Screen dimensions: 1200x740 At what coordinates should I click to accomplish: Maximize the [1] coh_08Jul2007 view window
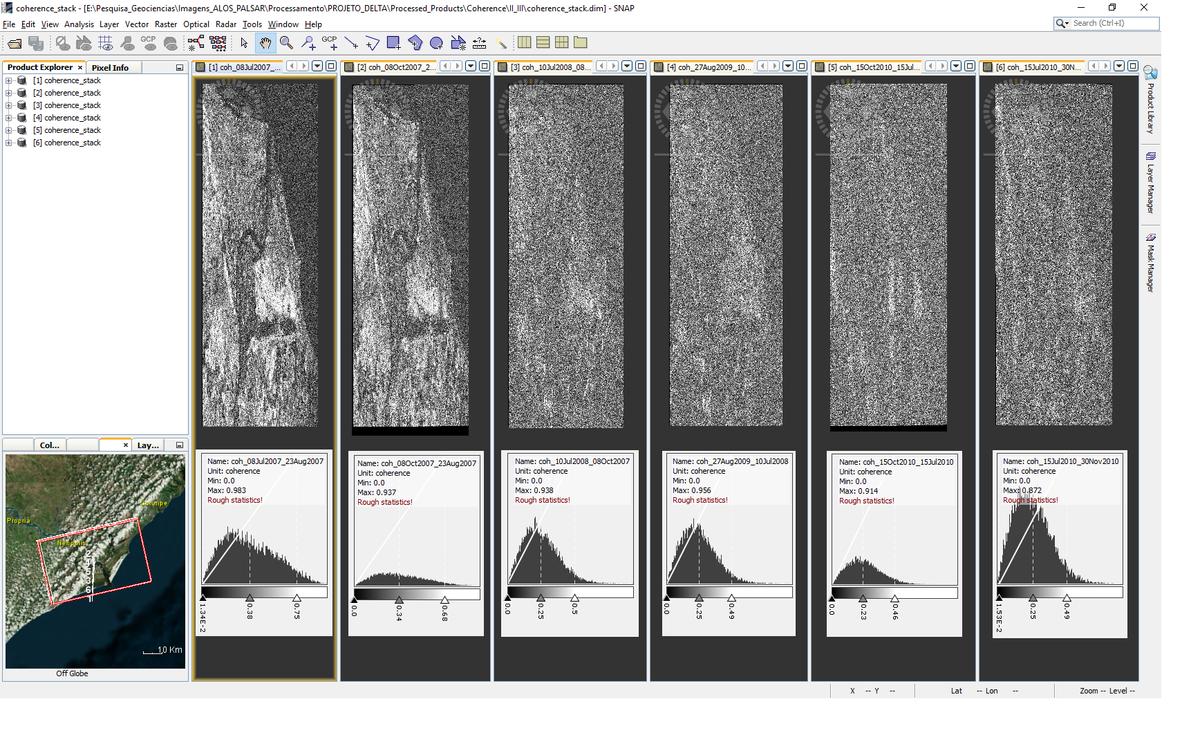click(x=330, y=66)
